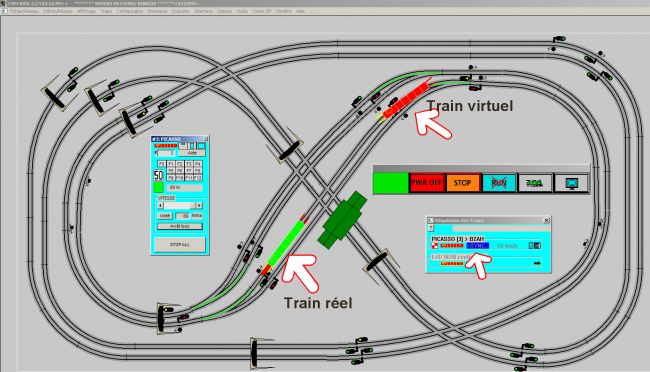650x372 pixels.
Task: Click speed scrollbar left arrow in VITESSE
Action: (160, 205)
